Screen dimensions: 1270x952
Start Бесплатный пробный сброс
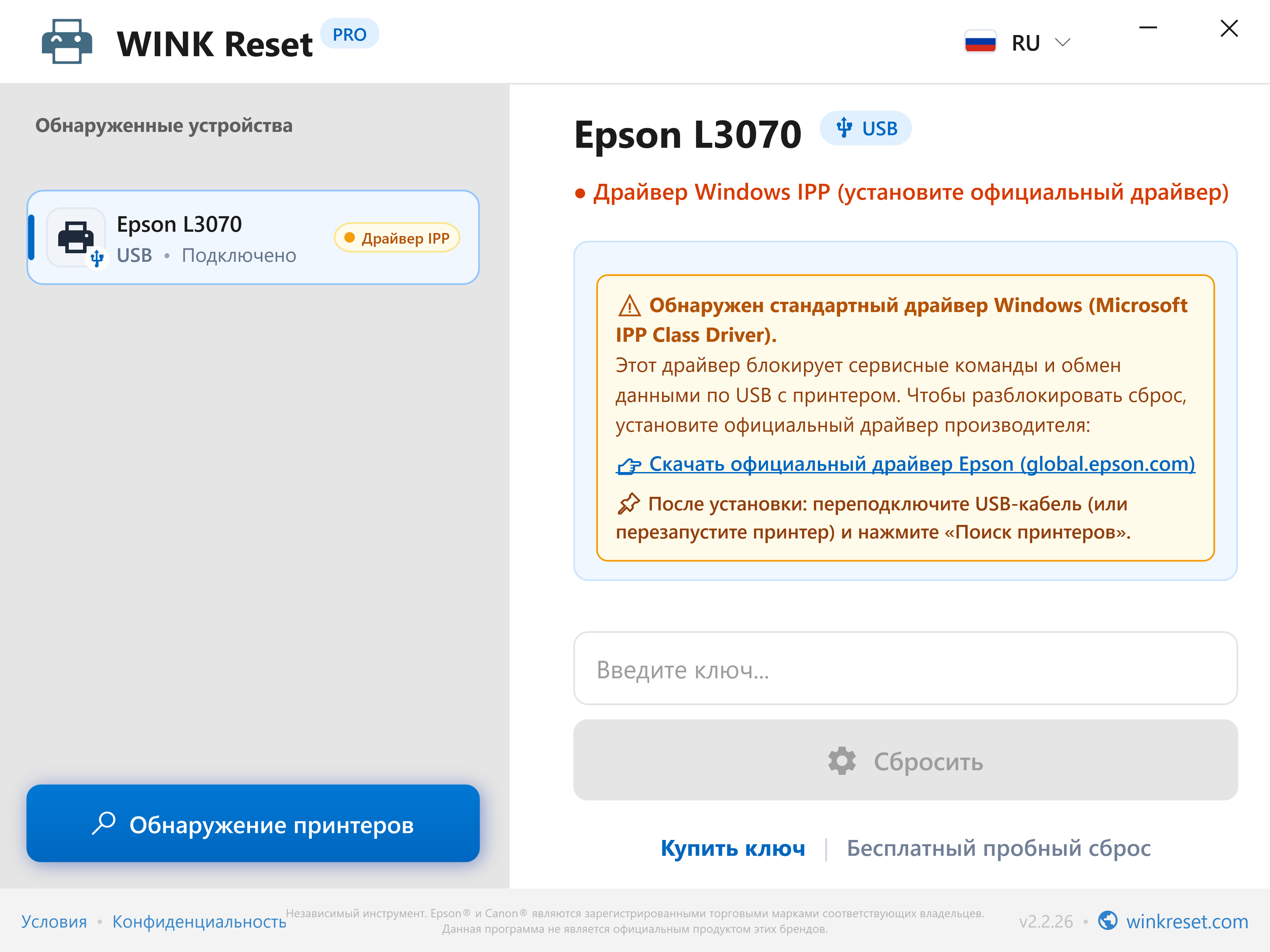pos(998,848)
